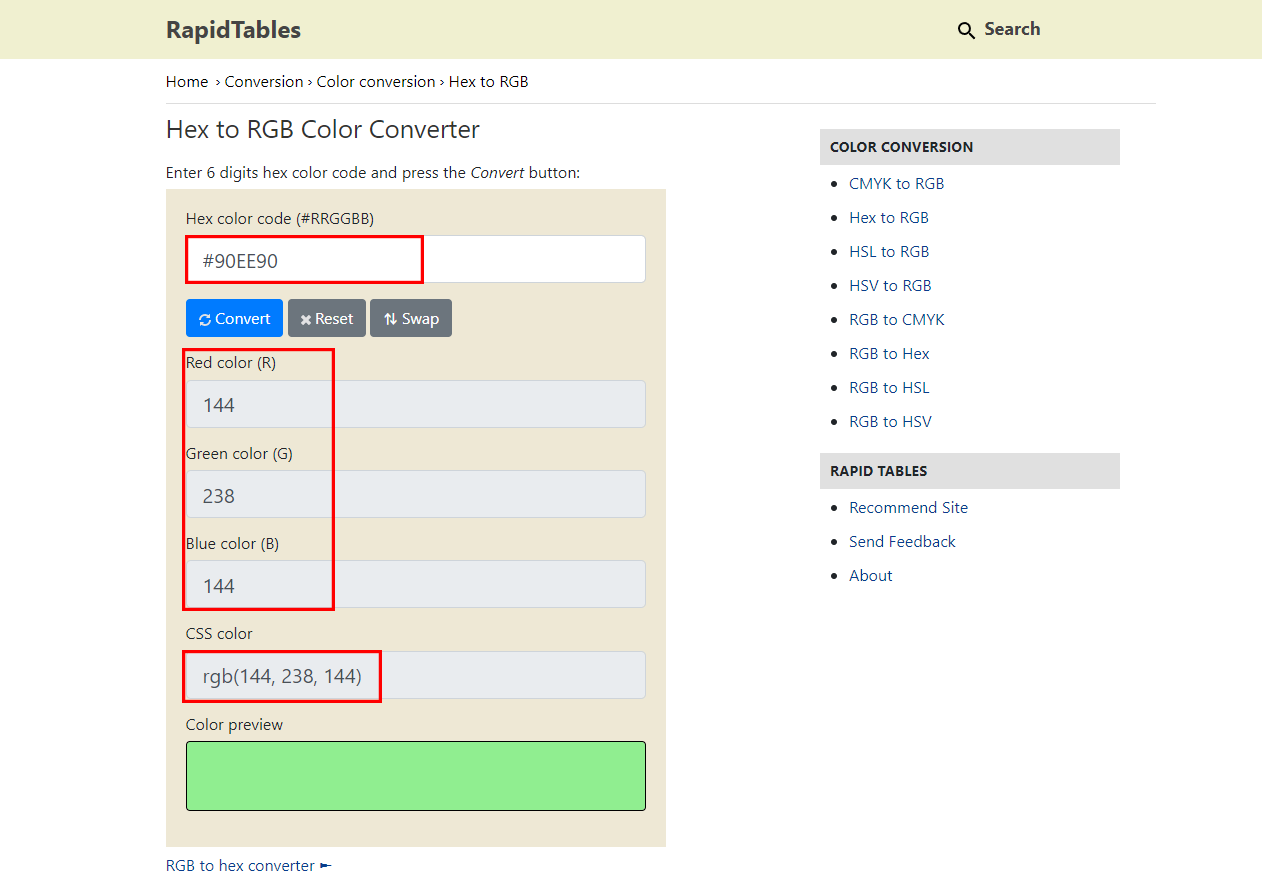Click the search magnifier icon
1262x885 pixels.
966,30
